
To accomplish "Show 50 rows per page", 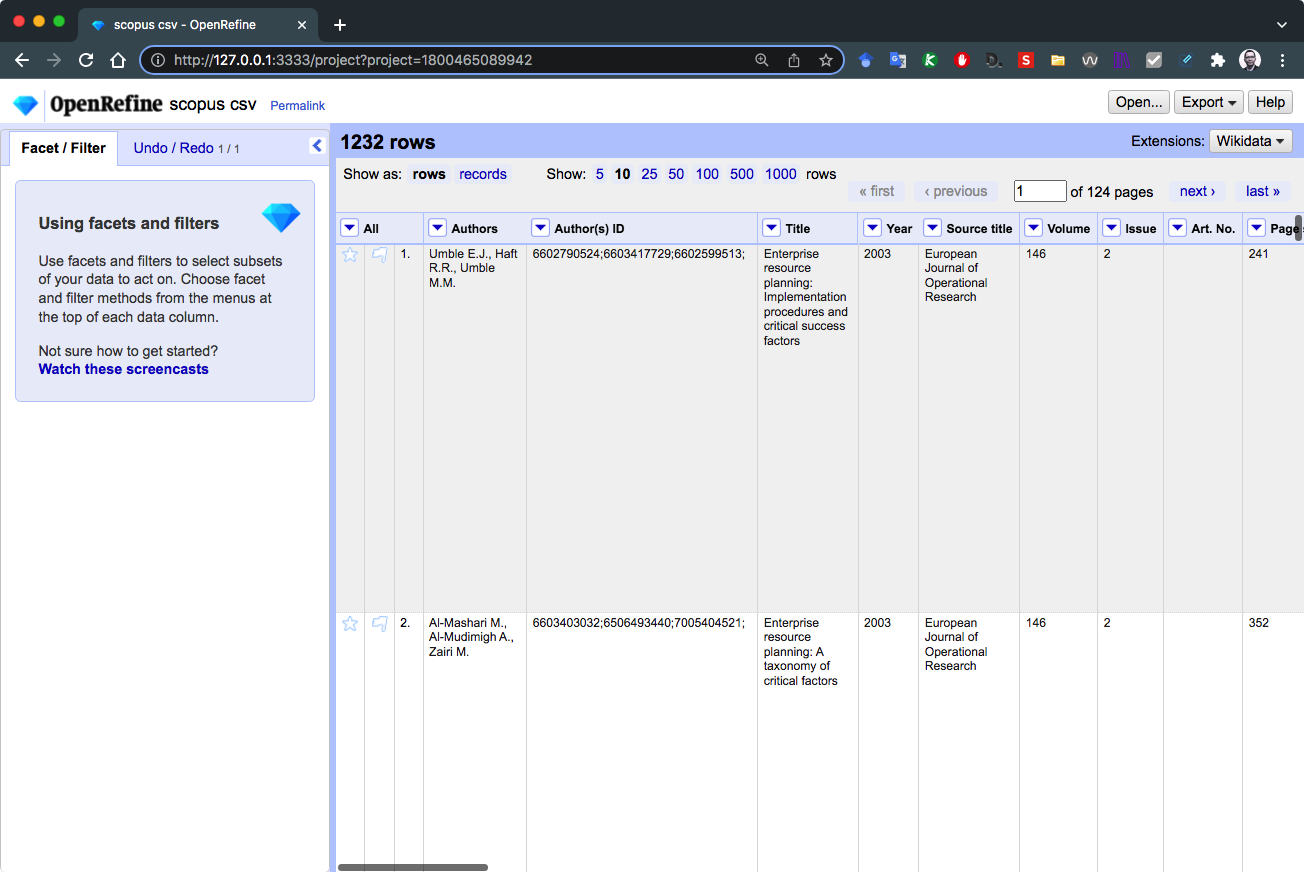I will pyautogui.click(x=676, y=174).
